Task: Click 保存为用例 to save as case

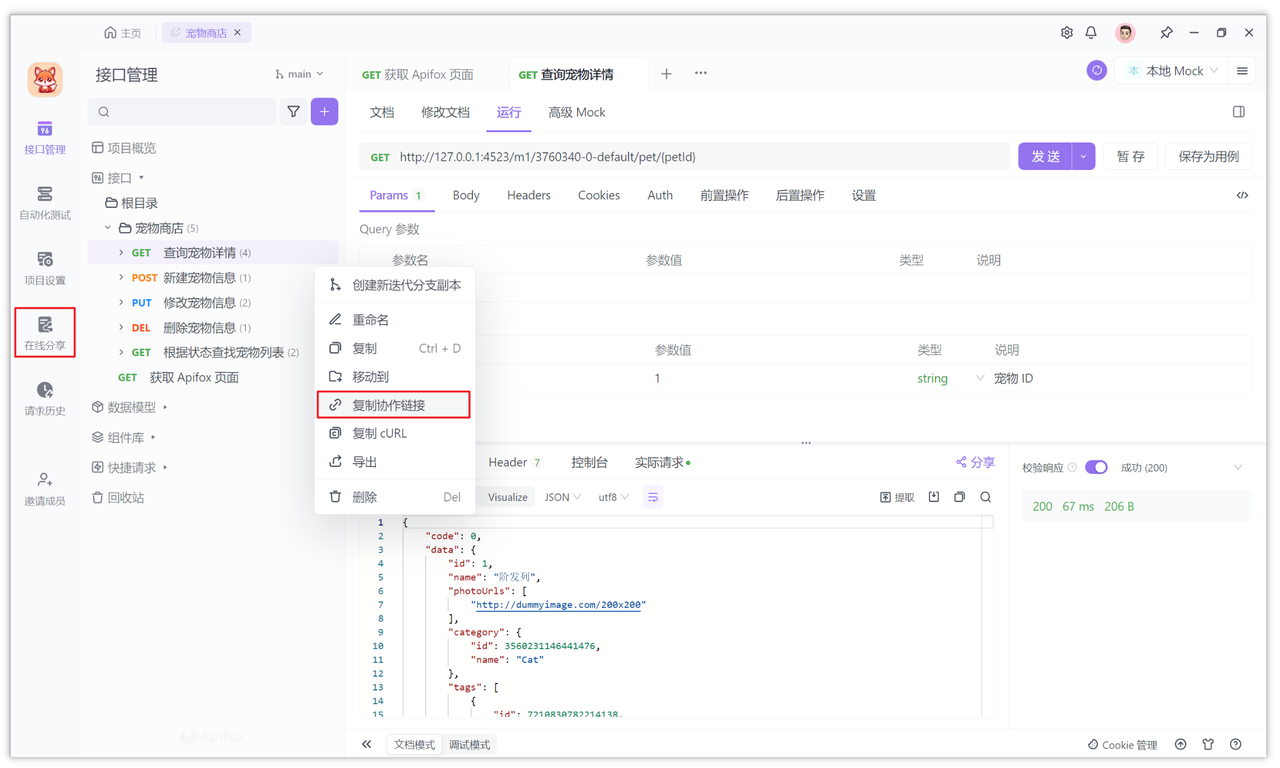Action: [1211, 157]
